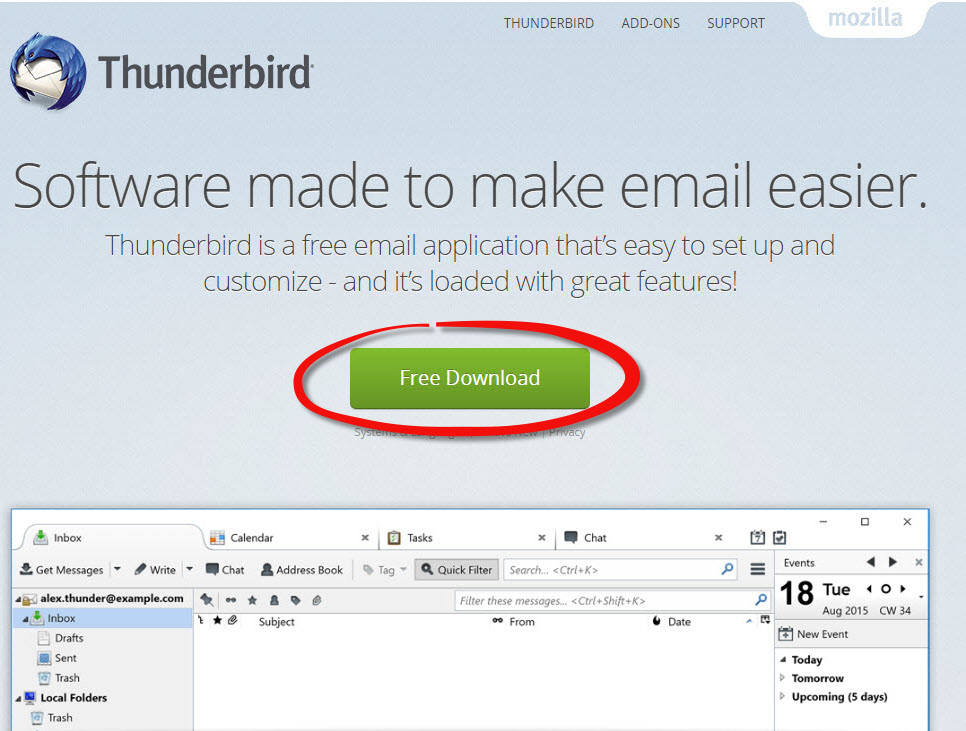
Task: Open the Get Messages dropdown arrow
Action: (117, 570)
